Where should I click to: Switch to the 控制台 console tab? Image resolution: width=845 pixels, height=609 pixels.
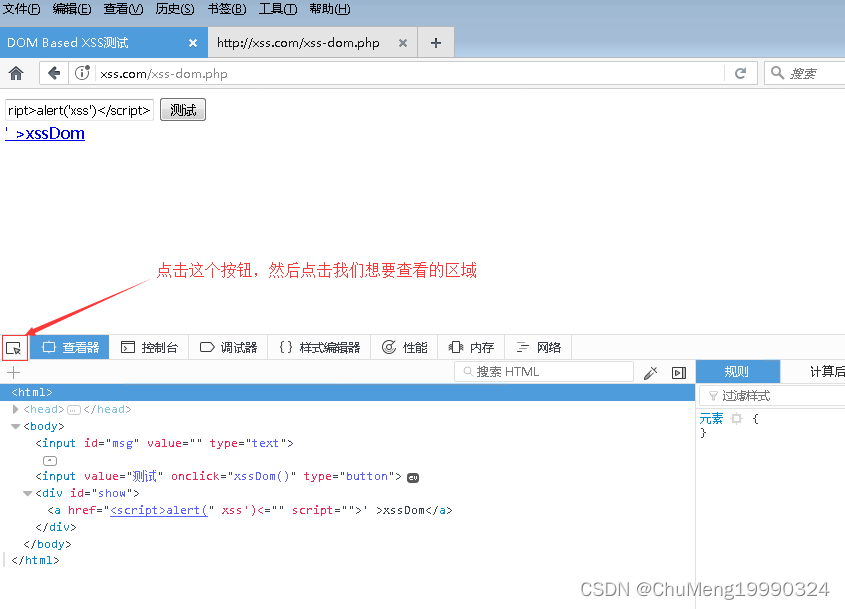149,348
